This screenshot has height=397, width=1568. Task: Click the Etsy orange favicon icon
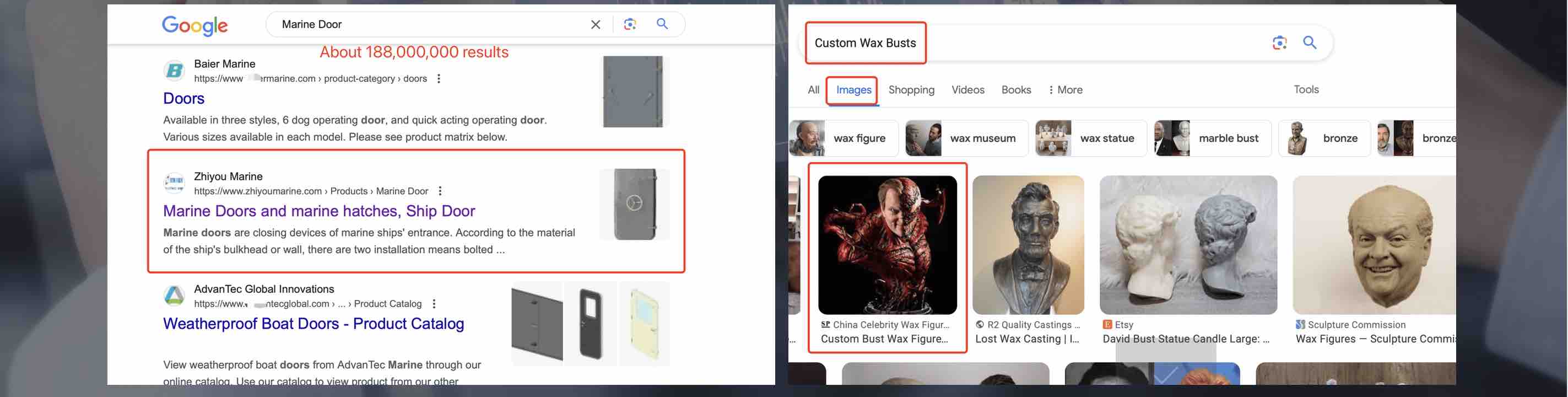click(x=1107, y=325)
